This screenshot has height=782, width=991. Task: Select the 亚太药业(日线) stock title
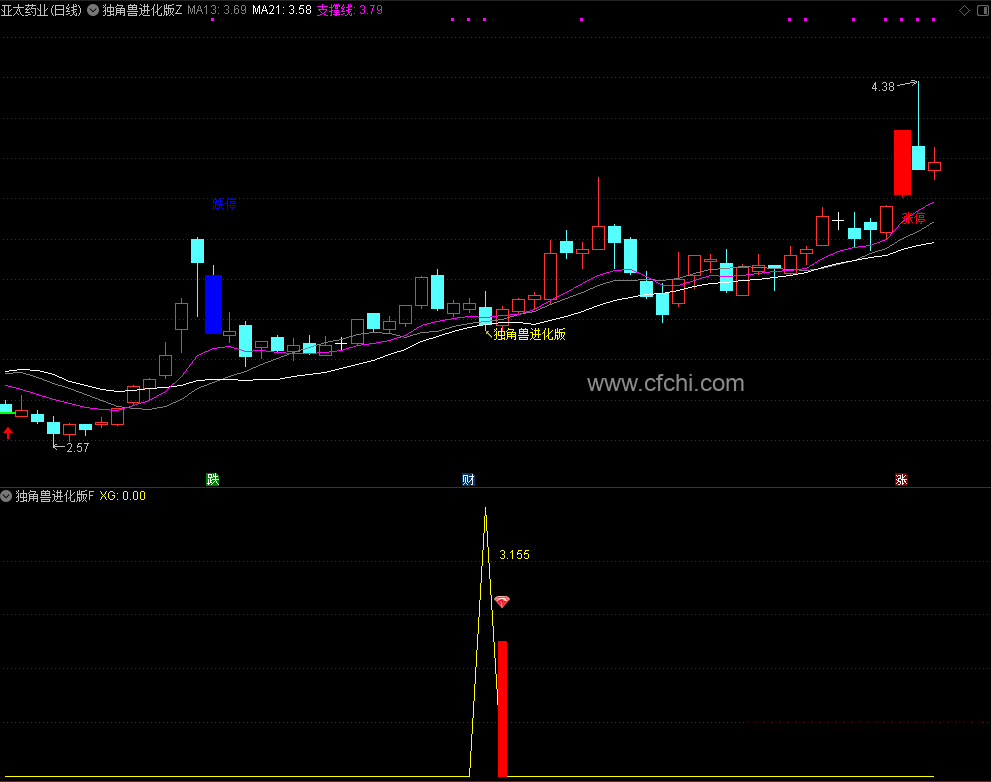pos(41,10)
